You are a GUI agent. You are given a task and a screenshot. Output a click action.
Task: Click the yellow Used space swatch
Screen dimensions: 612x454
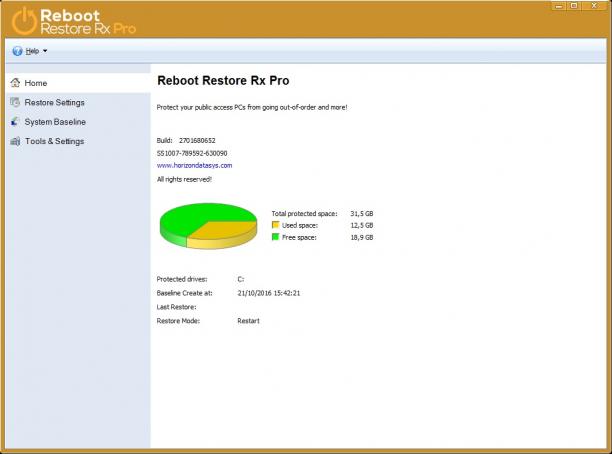click(276, 225)
